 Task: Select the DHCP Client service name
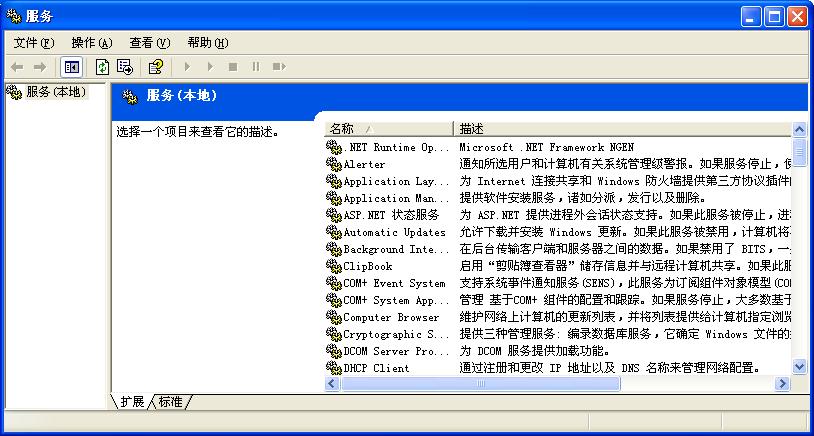[x=376, y=367]
